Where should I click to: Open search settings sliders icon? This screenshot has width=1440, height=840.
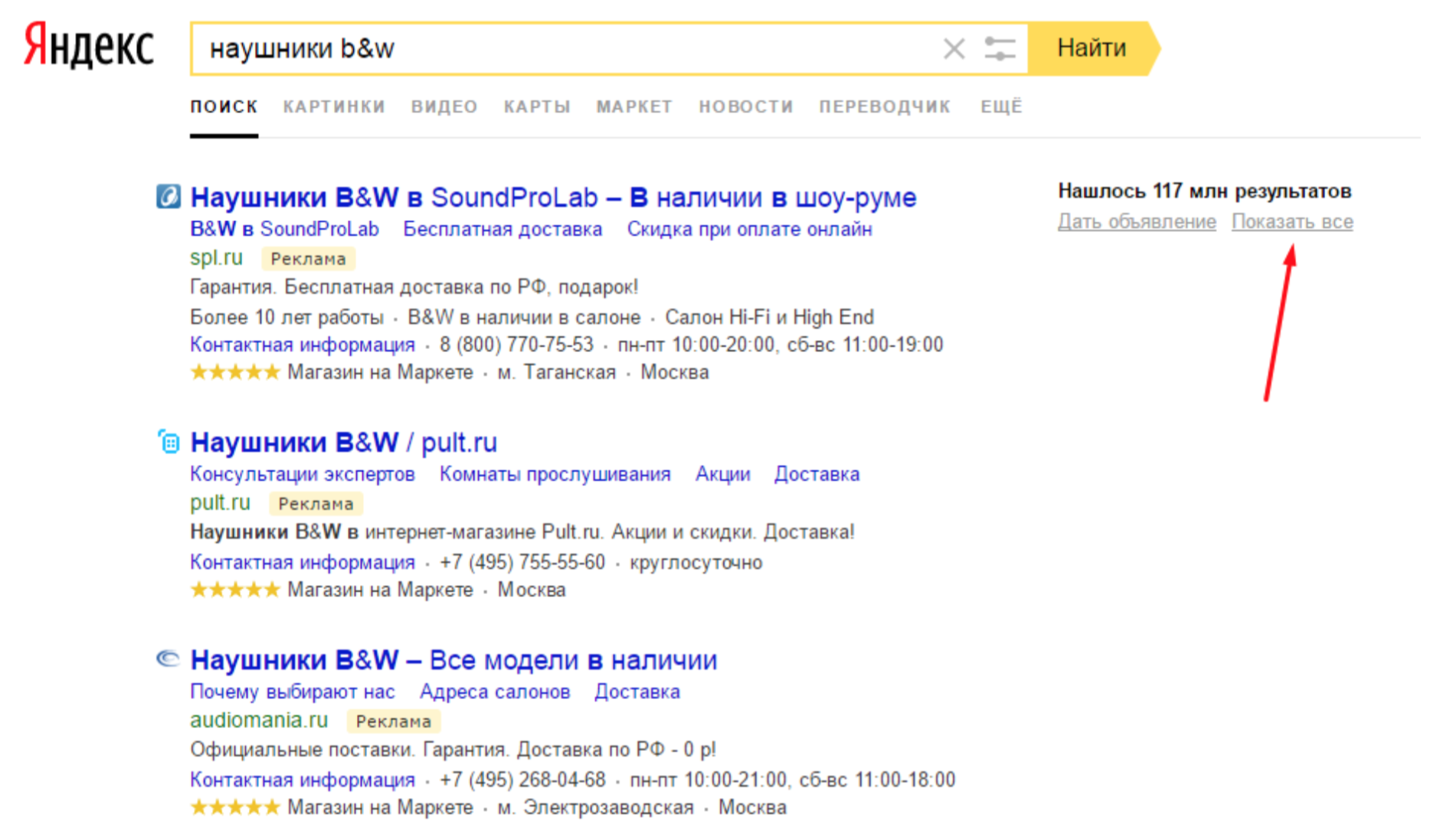point(1000,49)
